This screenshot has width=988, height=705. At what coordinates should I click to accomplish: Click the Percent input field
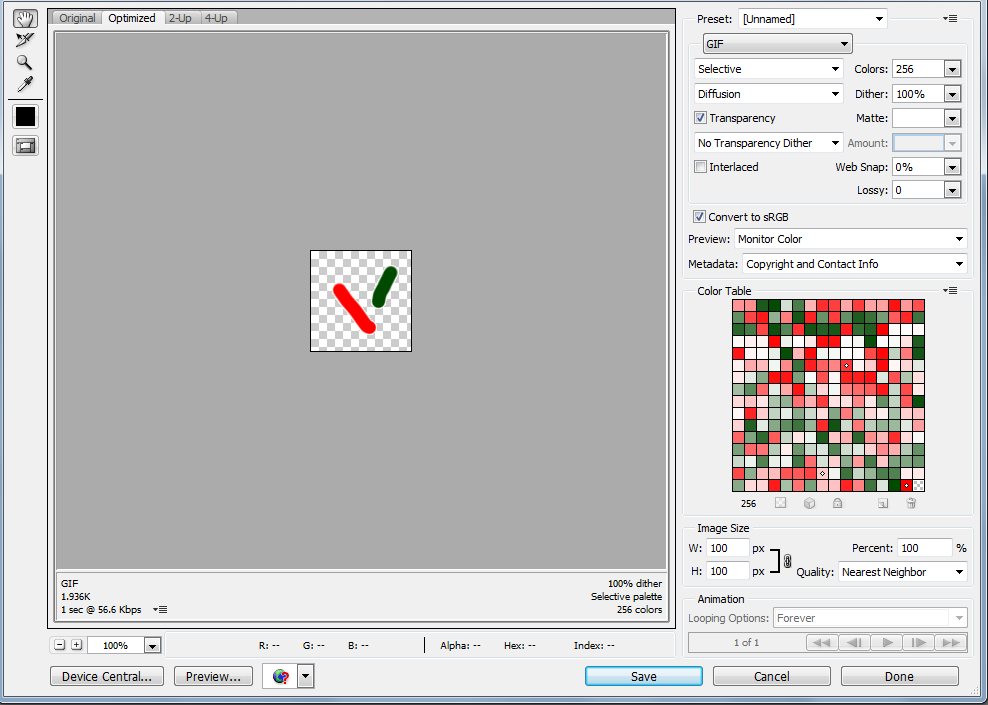click(925, 548)
